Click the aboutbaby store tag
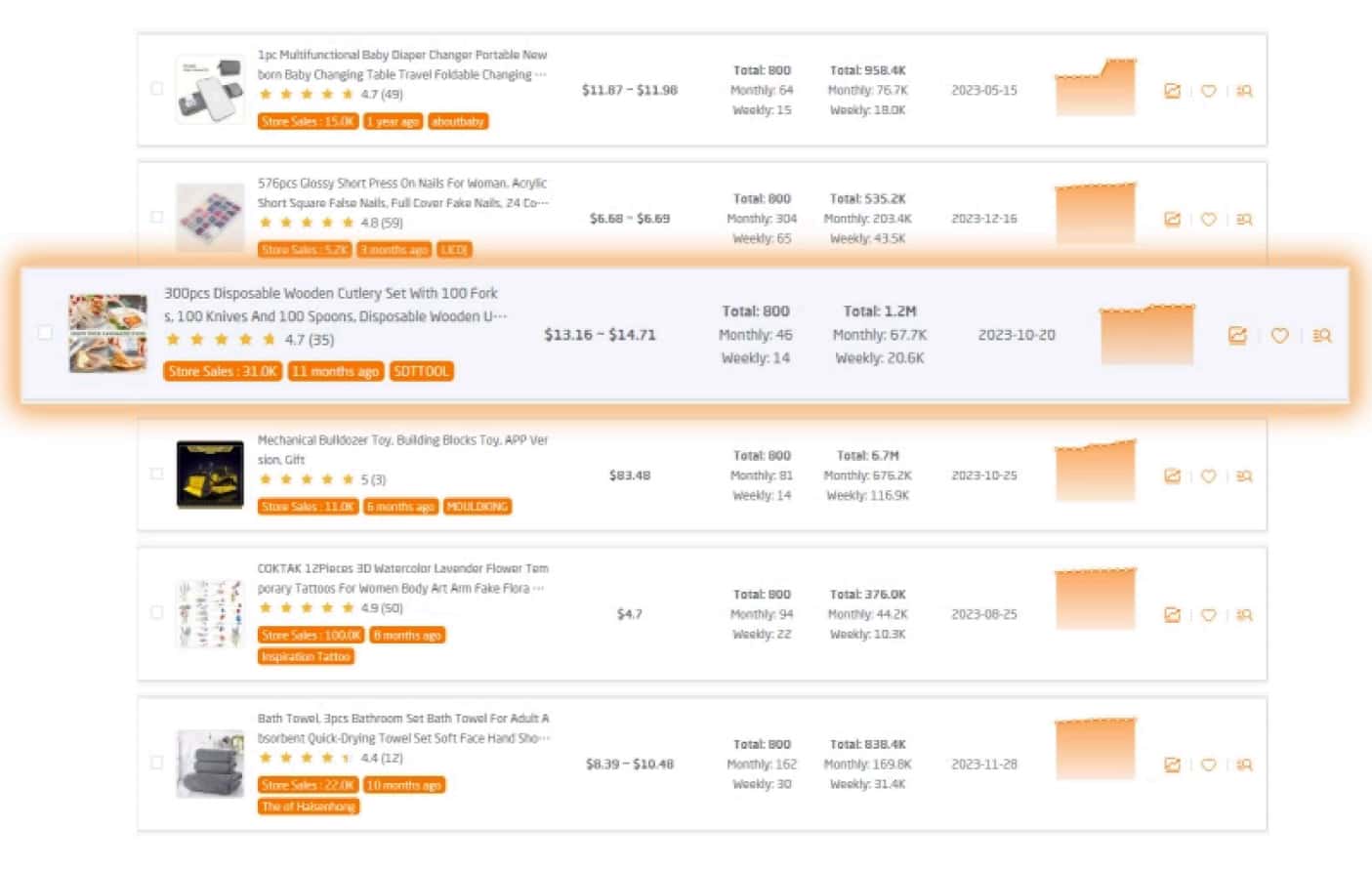 click(x=457, y=122)
